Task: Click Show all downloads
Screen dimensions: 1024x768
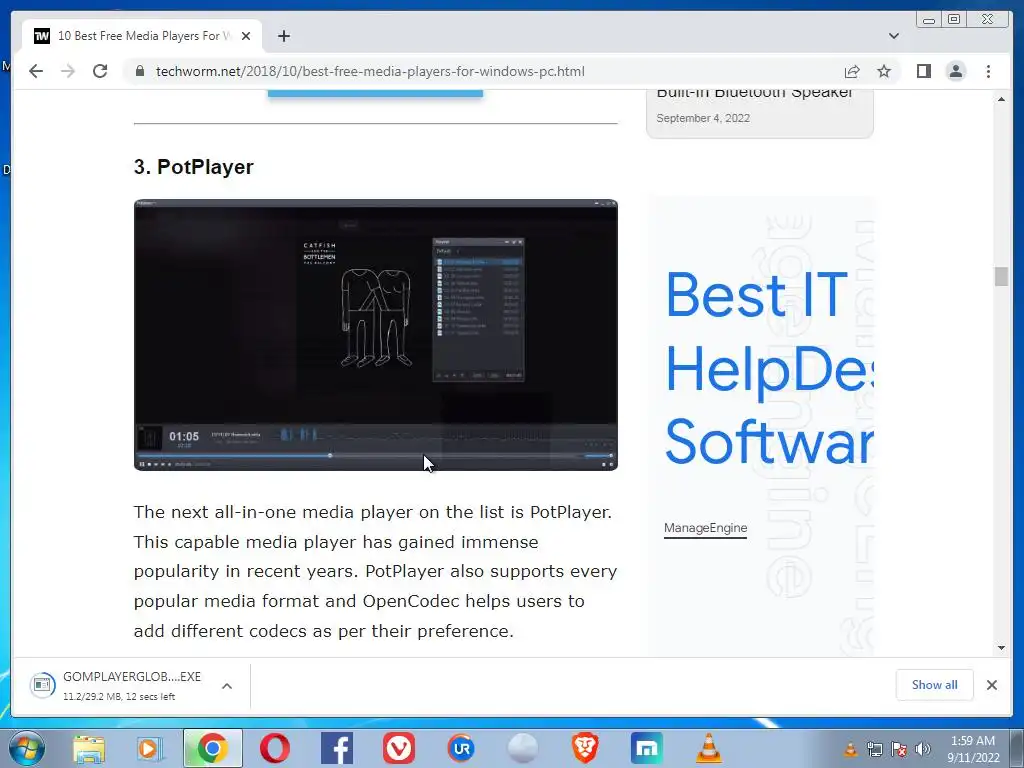Action: click(x=935, y=684)
